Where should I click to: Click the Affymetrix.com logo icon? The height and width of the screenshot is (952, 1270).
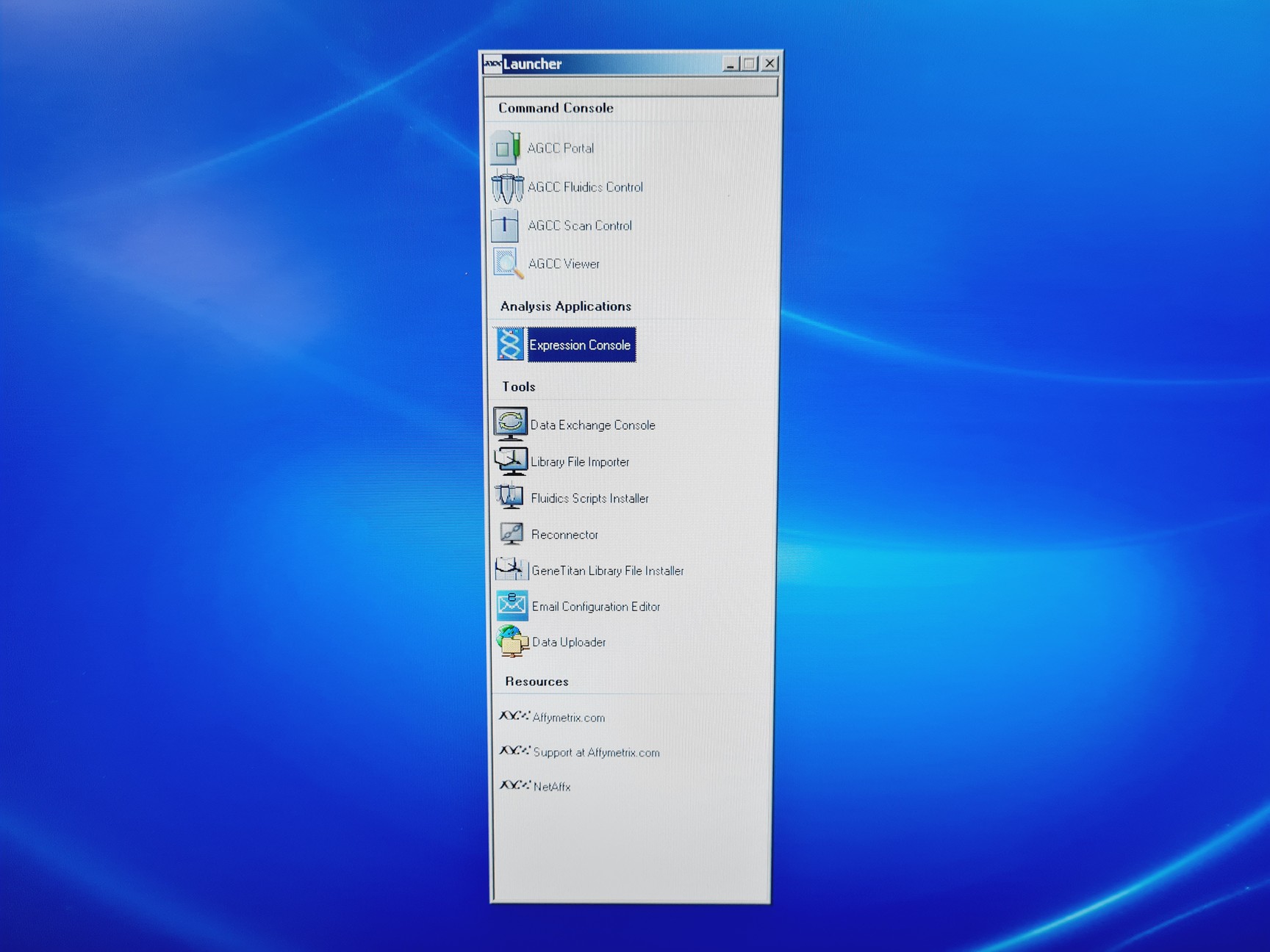pos(514,715)
